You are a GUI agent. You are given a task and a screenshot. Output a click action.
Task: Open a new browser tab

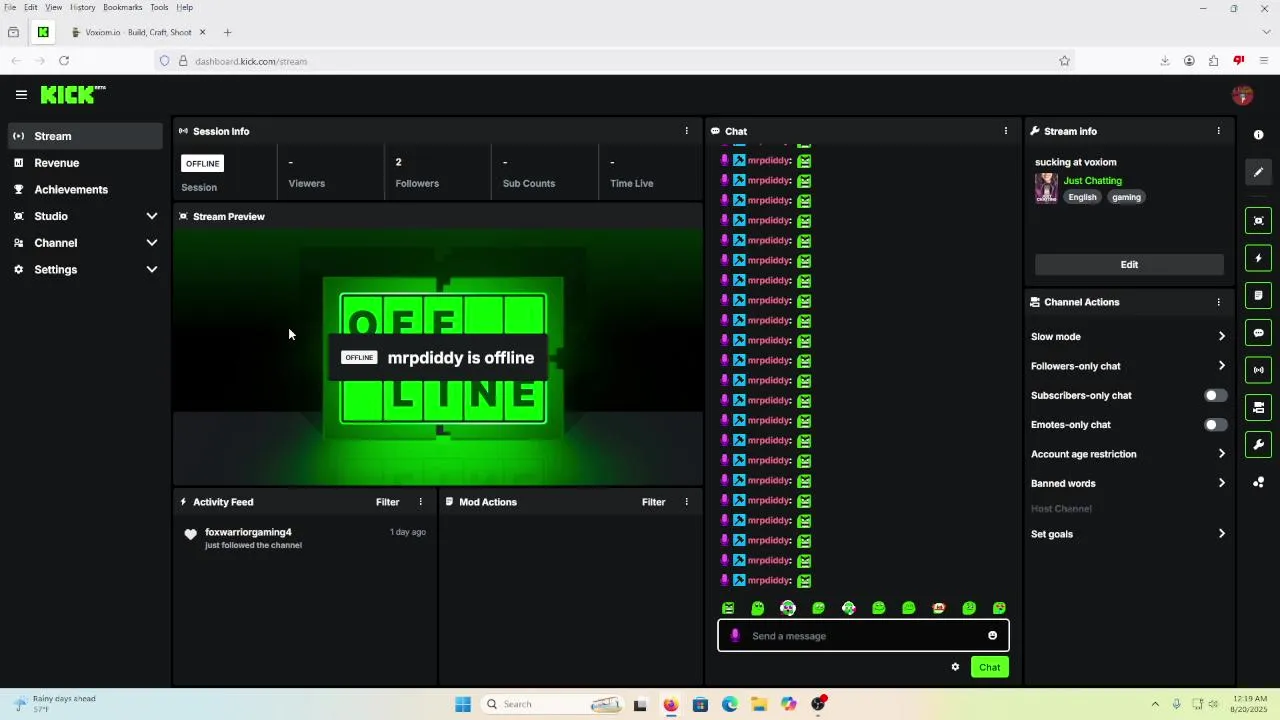(227, 32)
